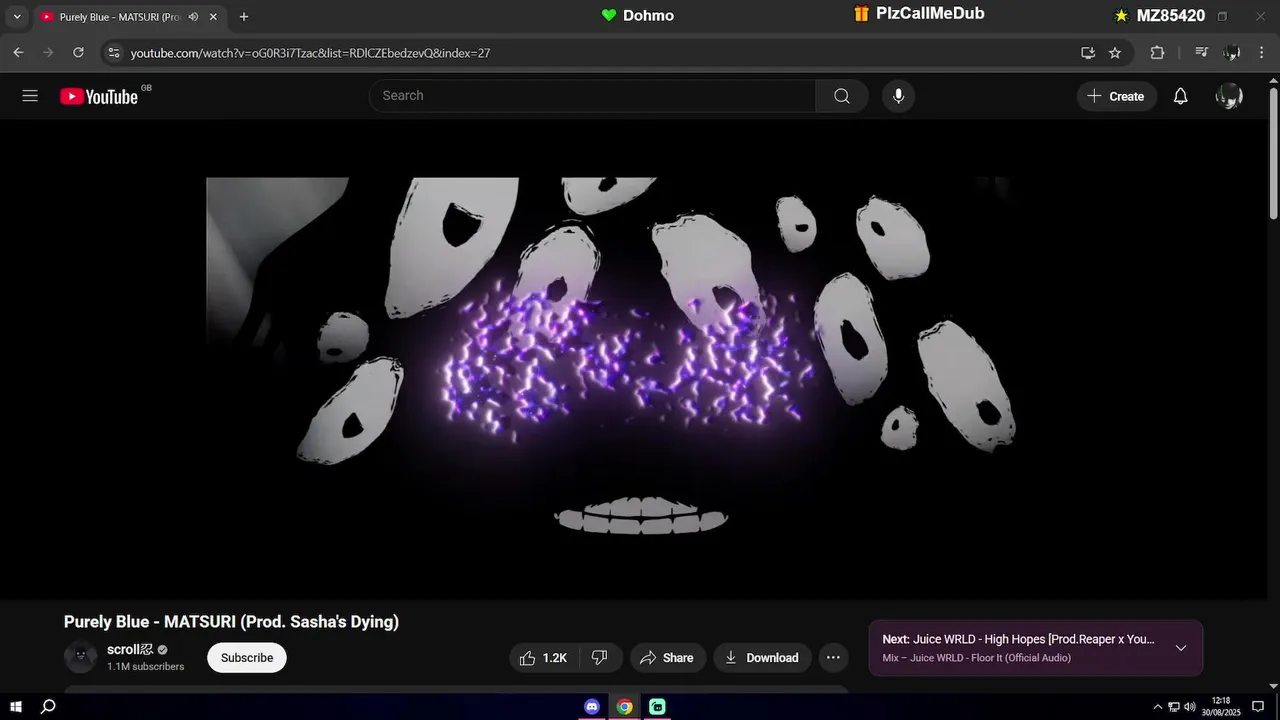Open the scroll channel avatar

pos(80,657)
